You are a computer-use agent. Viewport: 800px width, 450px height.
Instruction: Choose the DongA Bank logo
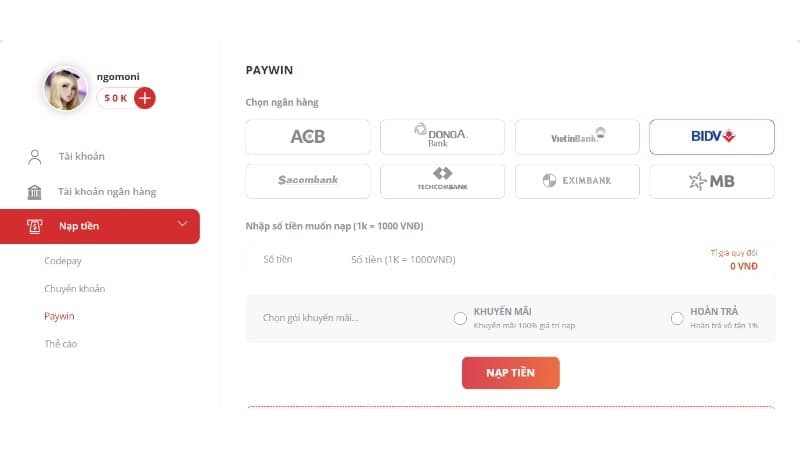point(442,137)
